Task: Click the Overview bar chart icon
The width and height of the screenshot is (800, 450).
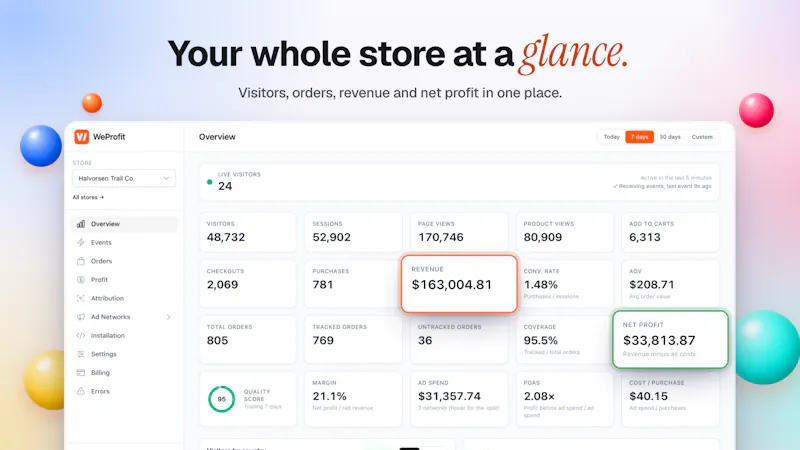Action: pyautogui.click(x=81, y=224)
